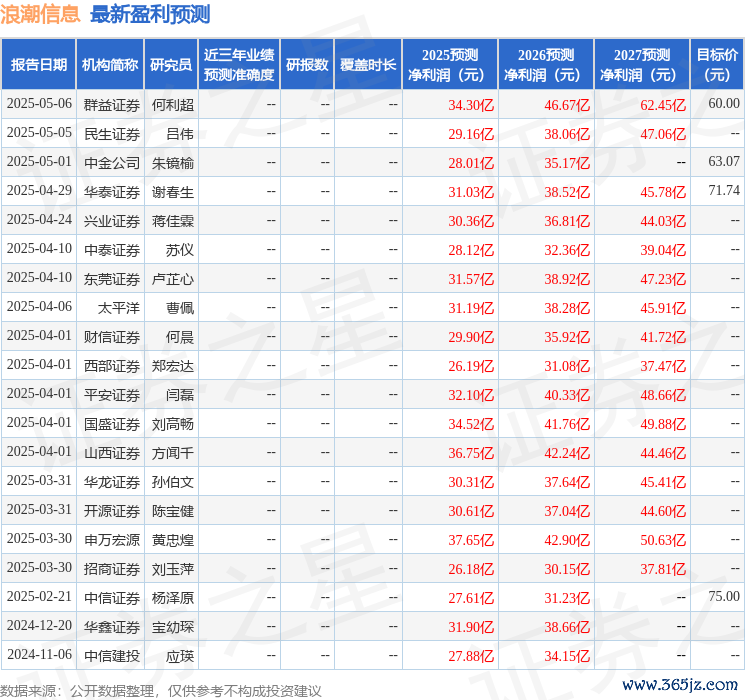The image size is (745, 700).
Task: Click the 覆盖时长 column header
Action: coord(368,65)
